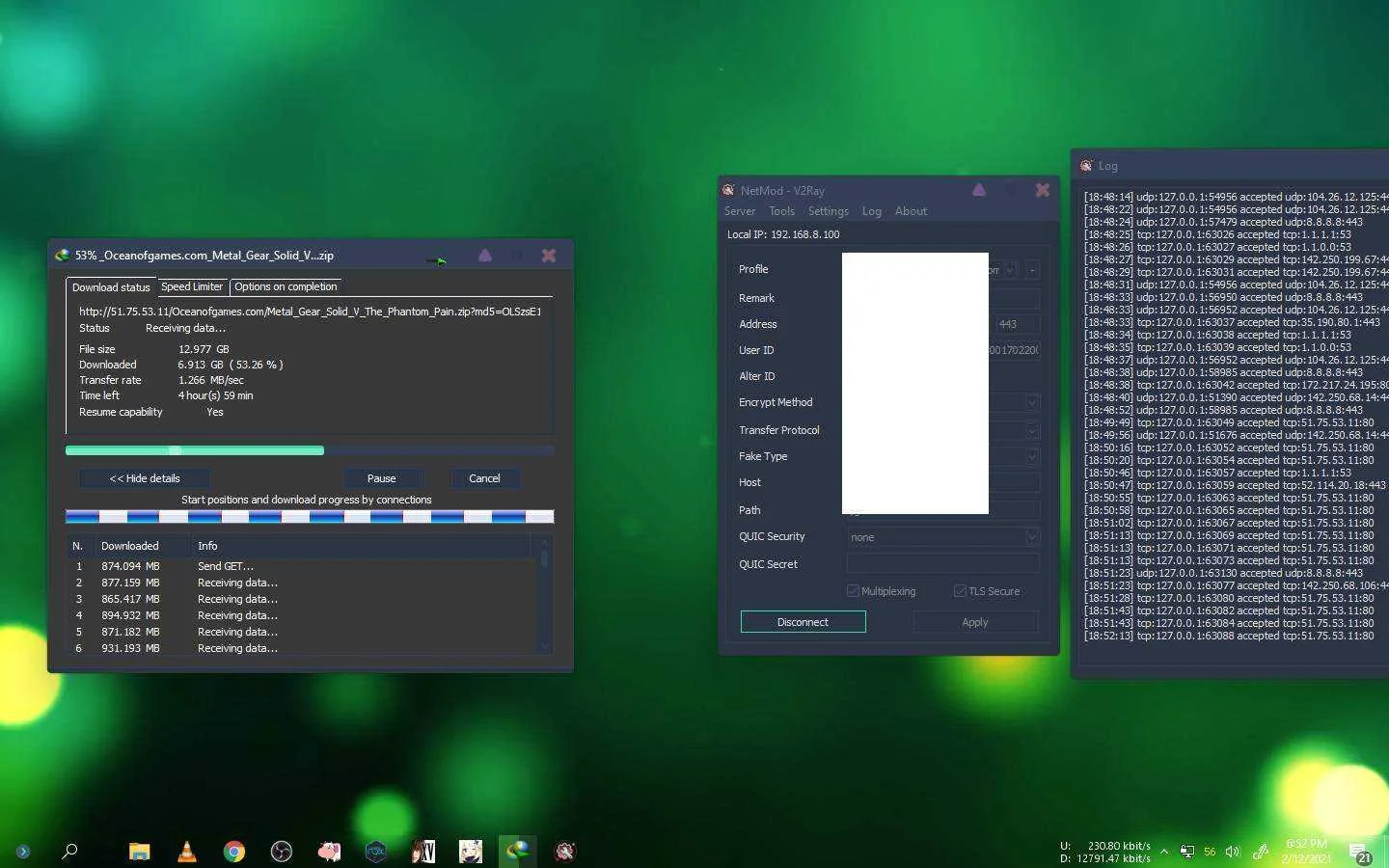This screenshot has height=868, width=1389.
Task: Pause the download
Action: 382,478
